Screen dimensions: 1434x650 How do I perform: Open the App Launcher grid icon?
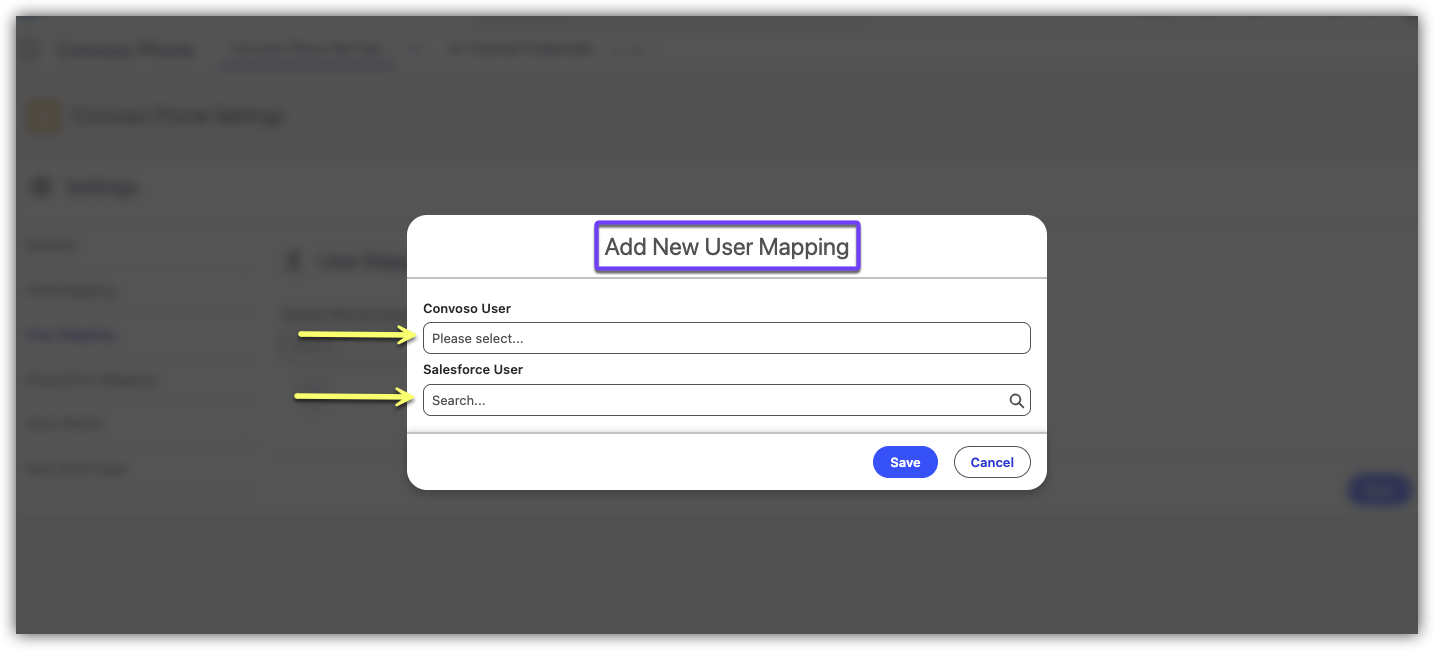click(x=32, y=50)
